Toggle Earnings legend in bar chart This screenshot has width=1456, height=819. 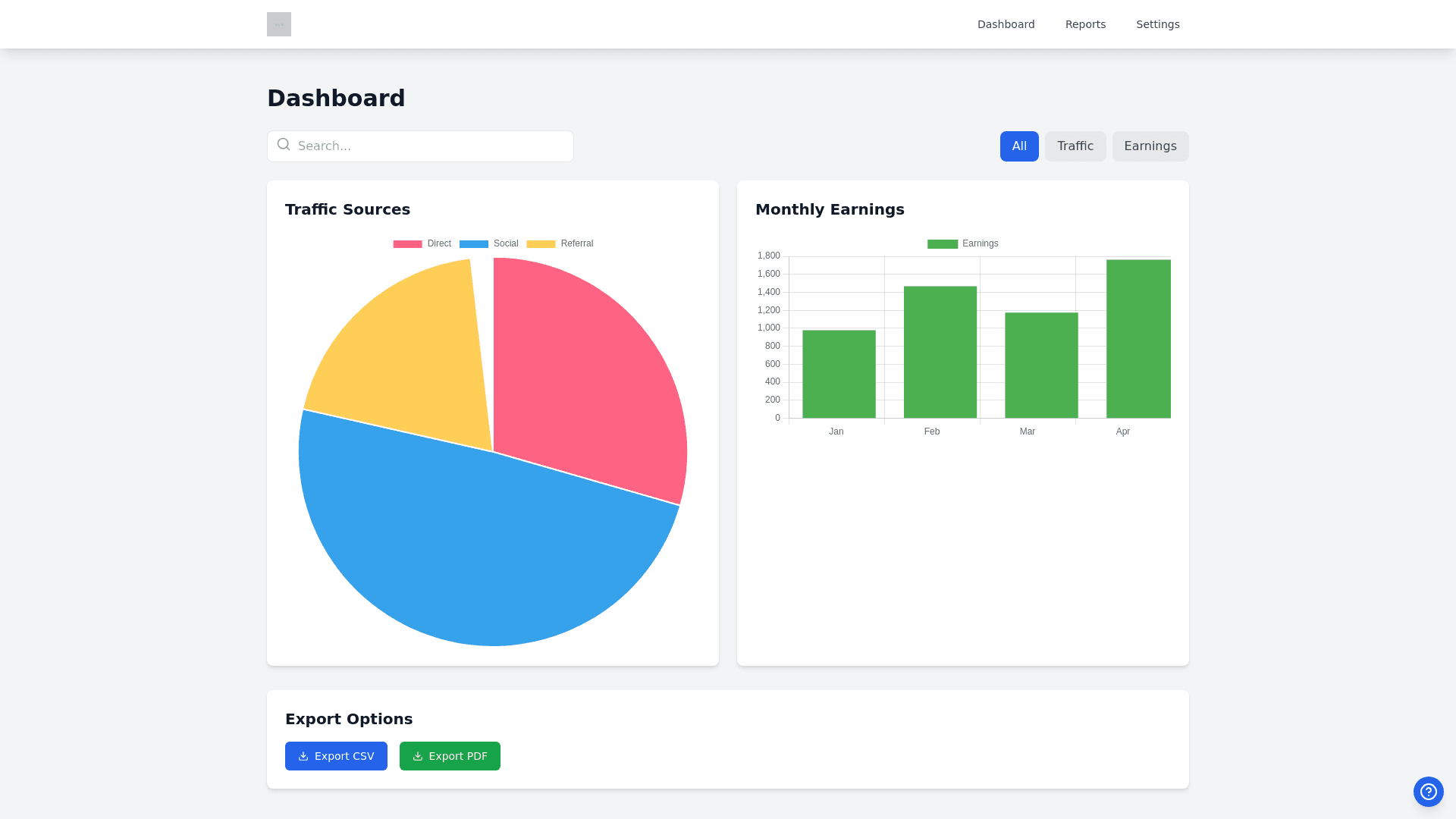click(962, 243)
